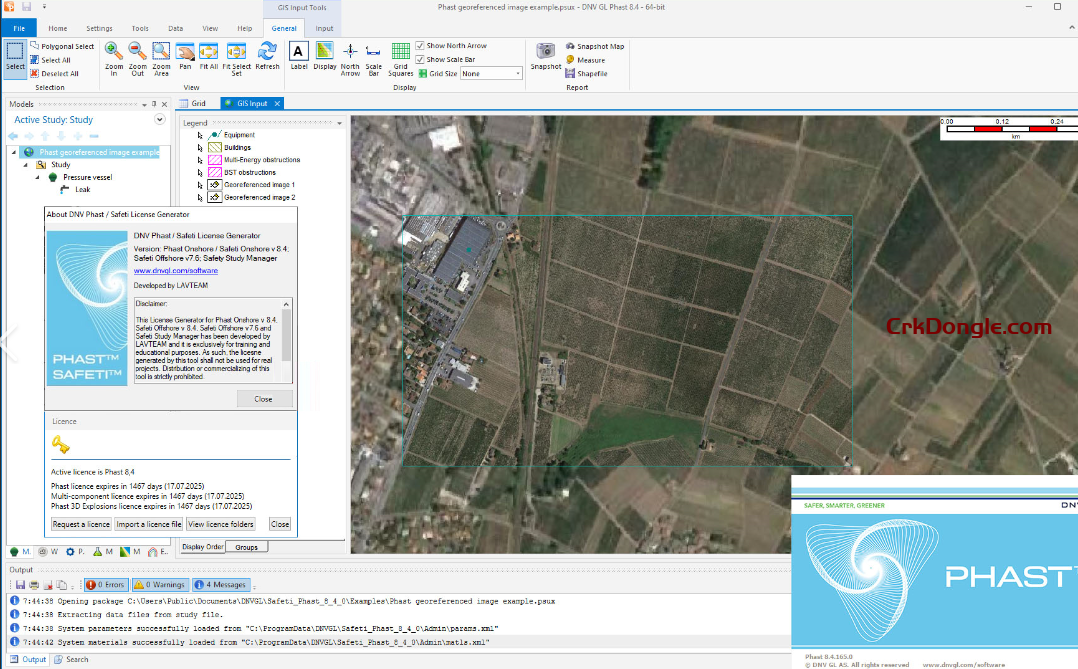Click Request a licence button
This screenshot has height=669, width=1078.
(81, 524)
